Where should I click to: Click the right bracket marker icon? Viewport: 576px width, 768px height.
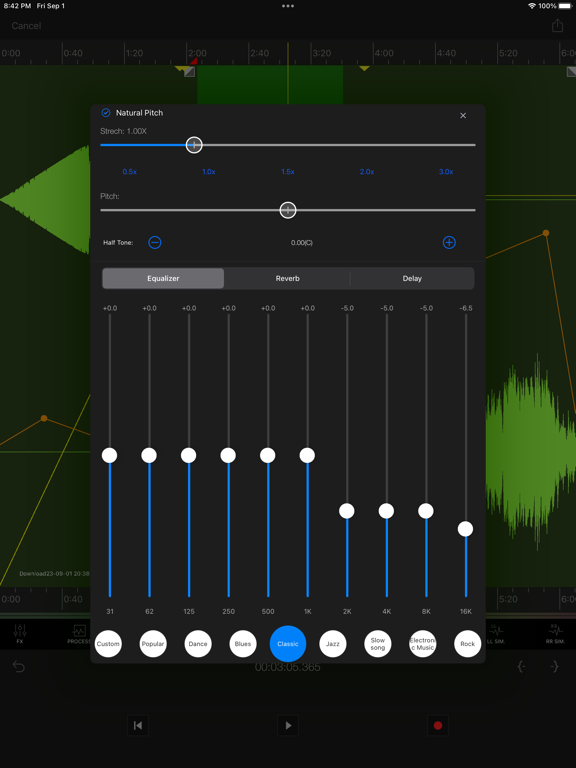554,667
